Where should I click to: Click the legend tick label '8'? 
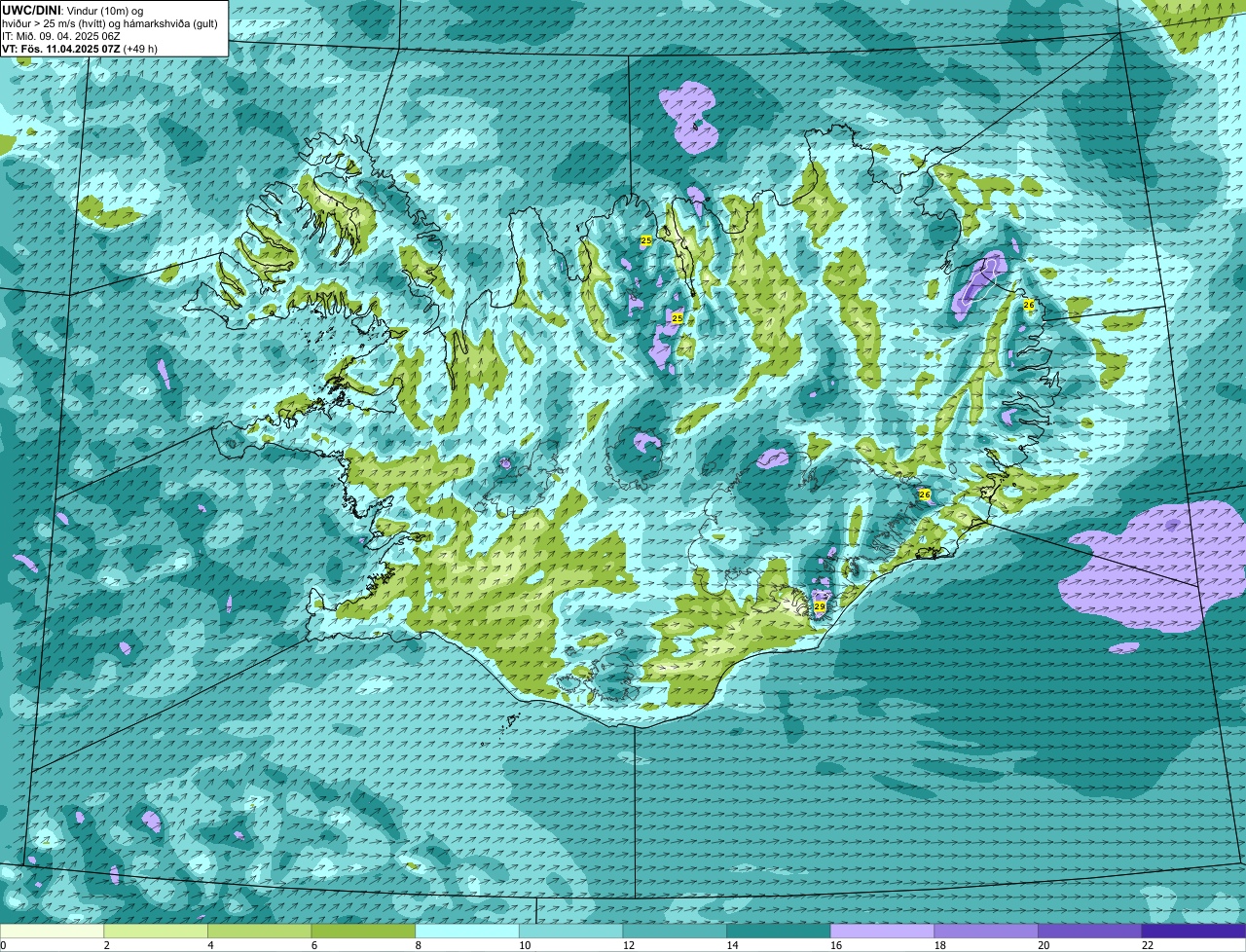pyautogui.click(x=418, y=945)
